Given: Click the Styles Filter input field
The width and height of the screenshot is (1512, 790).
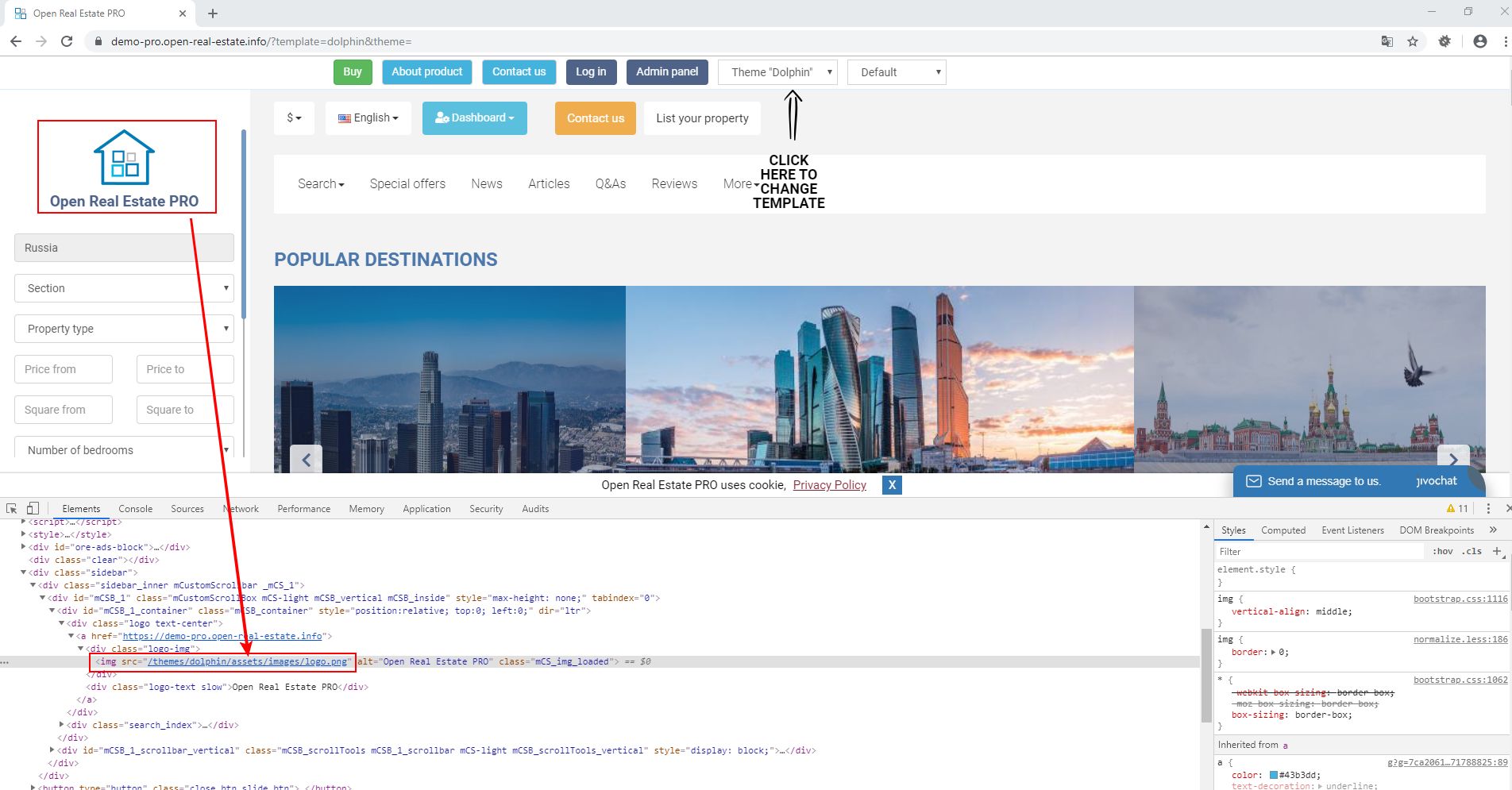Looking at the screenshot, I should (1319, 551).
